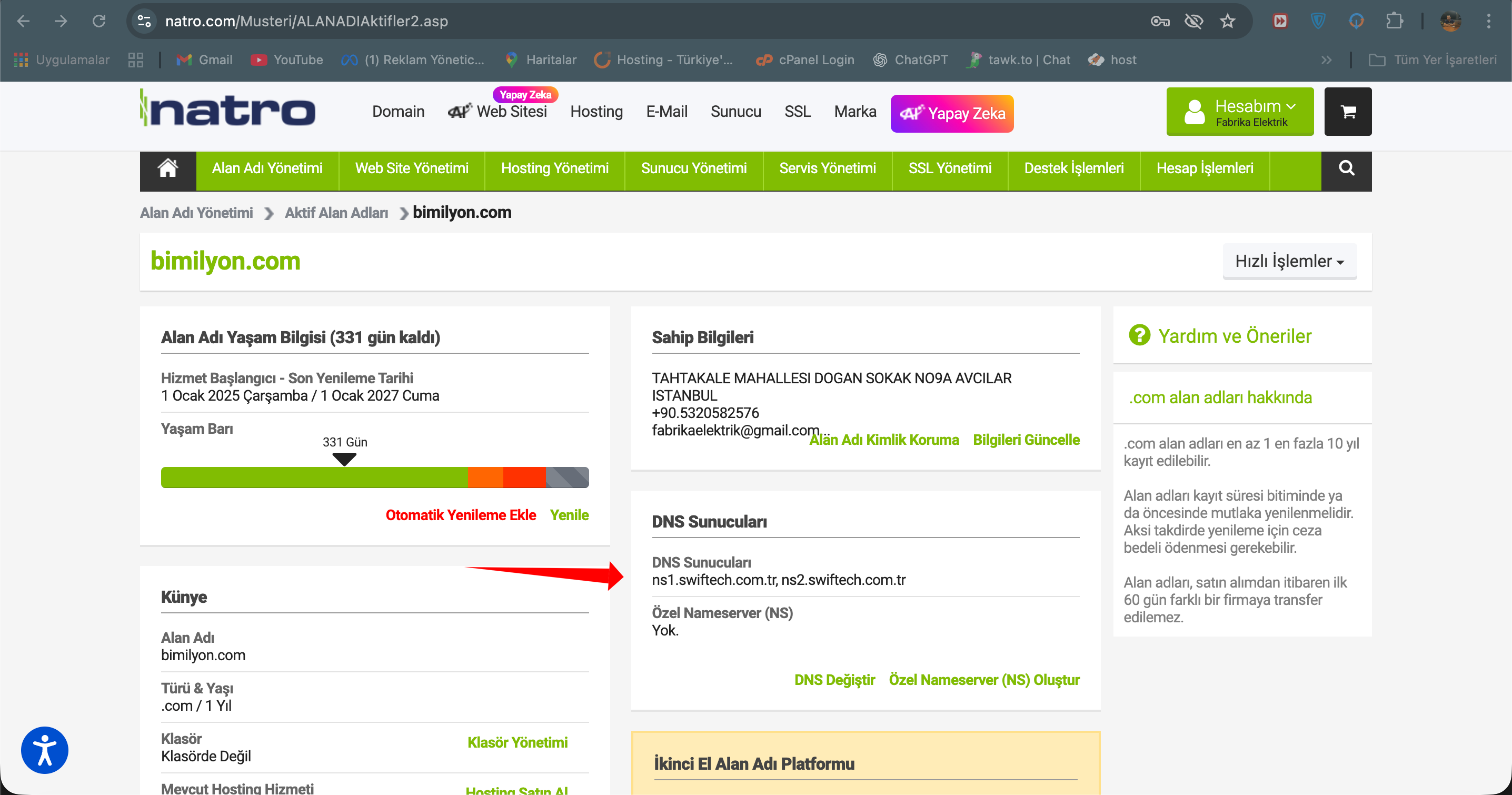This screenshot has height=795, width=1512.
Task: Open the YouTube bookmark
Action: point(287,59)
